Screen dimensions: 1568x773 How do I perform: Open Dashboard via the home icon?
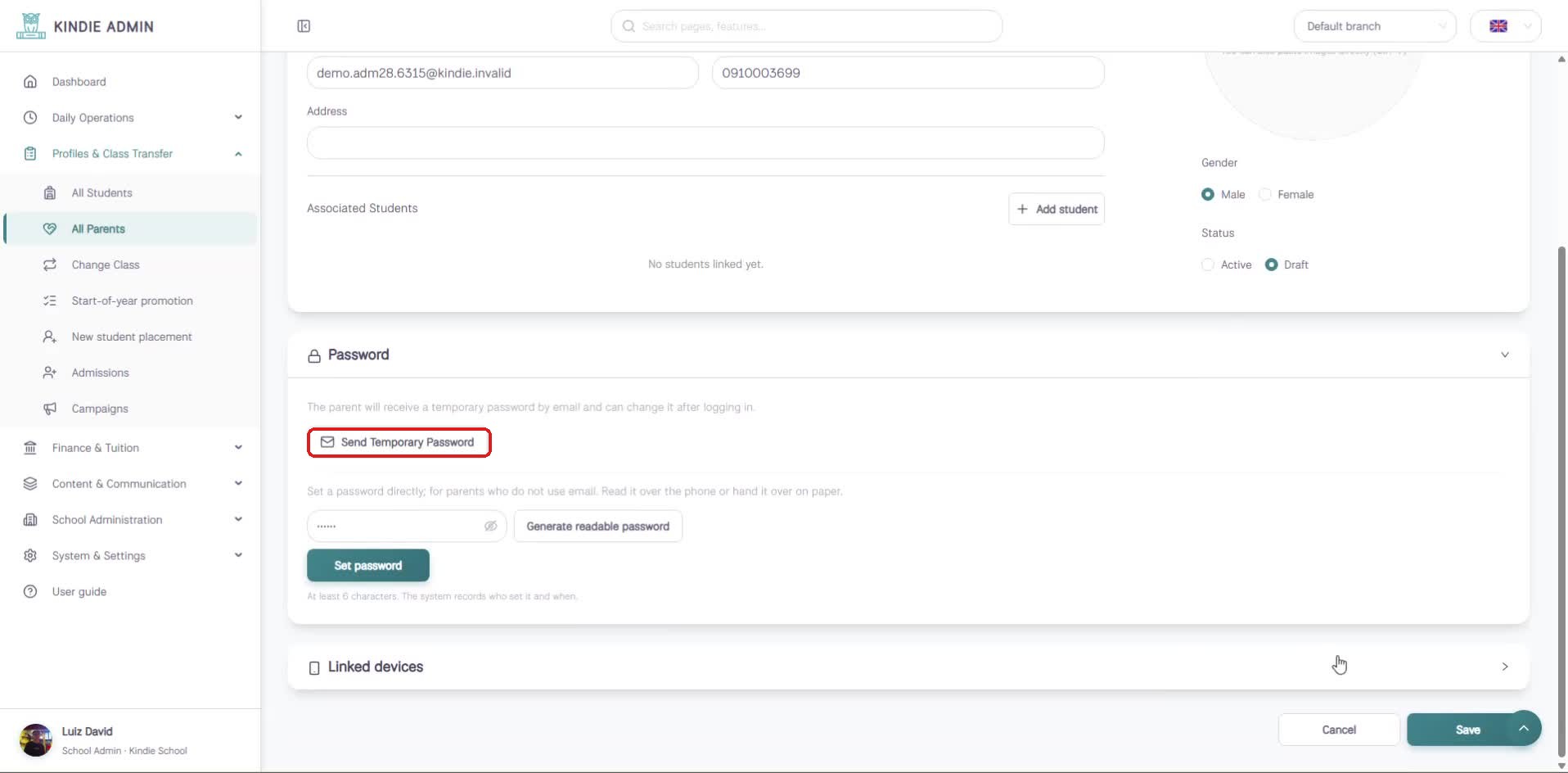tap(30, 82)
